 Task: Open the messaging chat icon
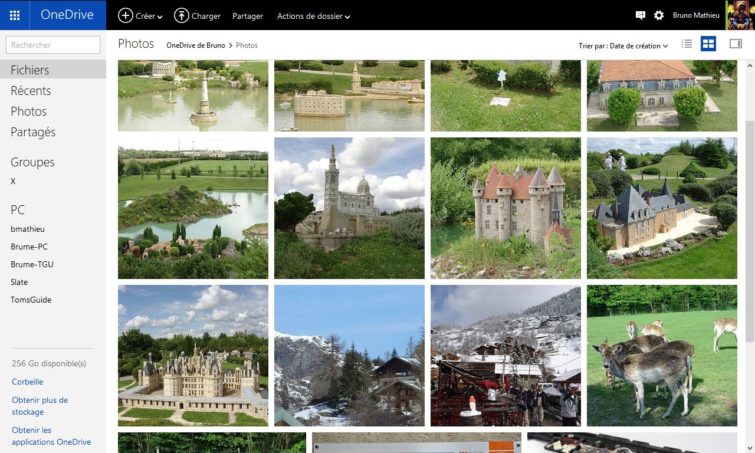point(640,16)
